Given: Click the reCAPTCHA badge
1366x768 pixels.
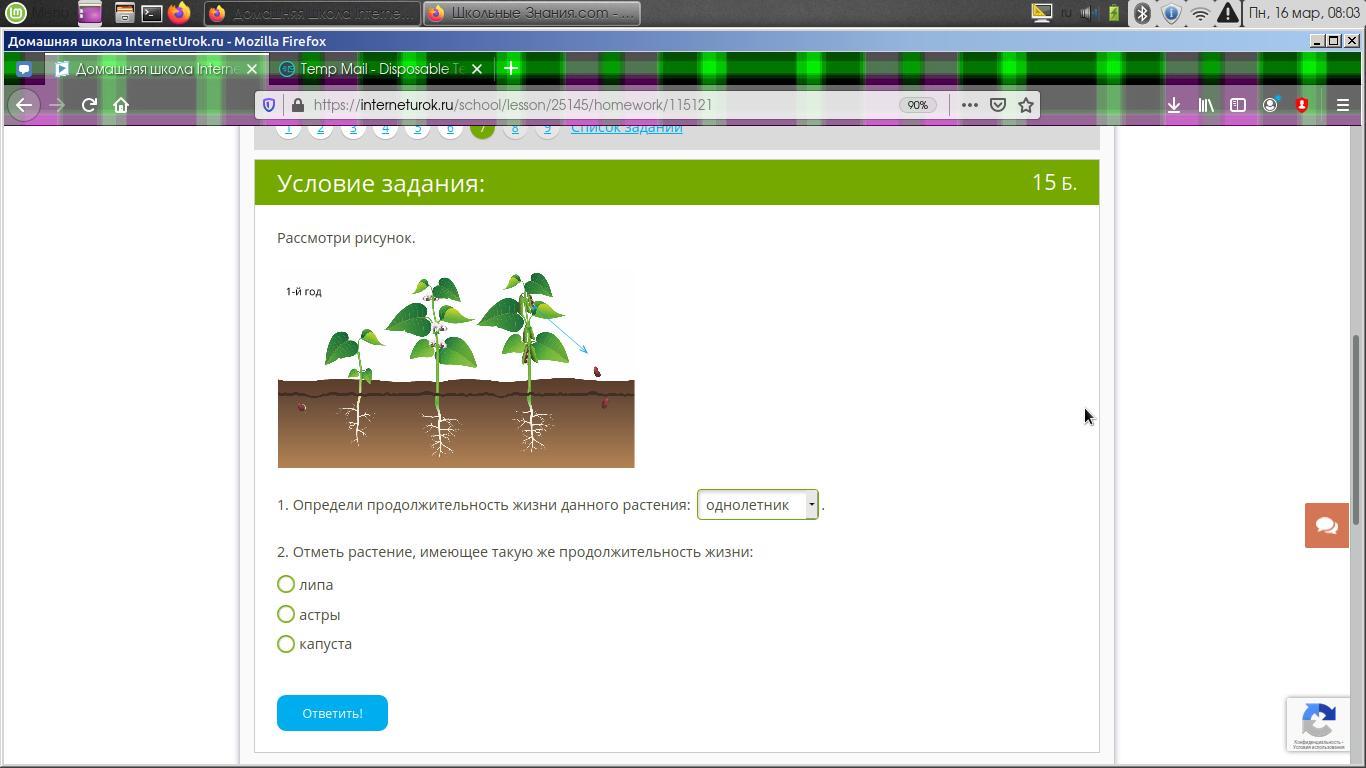Looking at the screenshot, I should tap(1319, 724).
